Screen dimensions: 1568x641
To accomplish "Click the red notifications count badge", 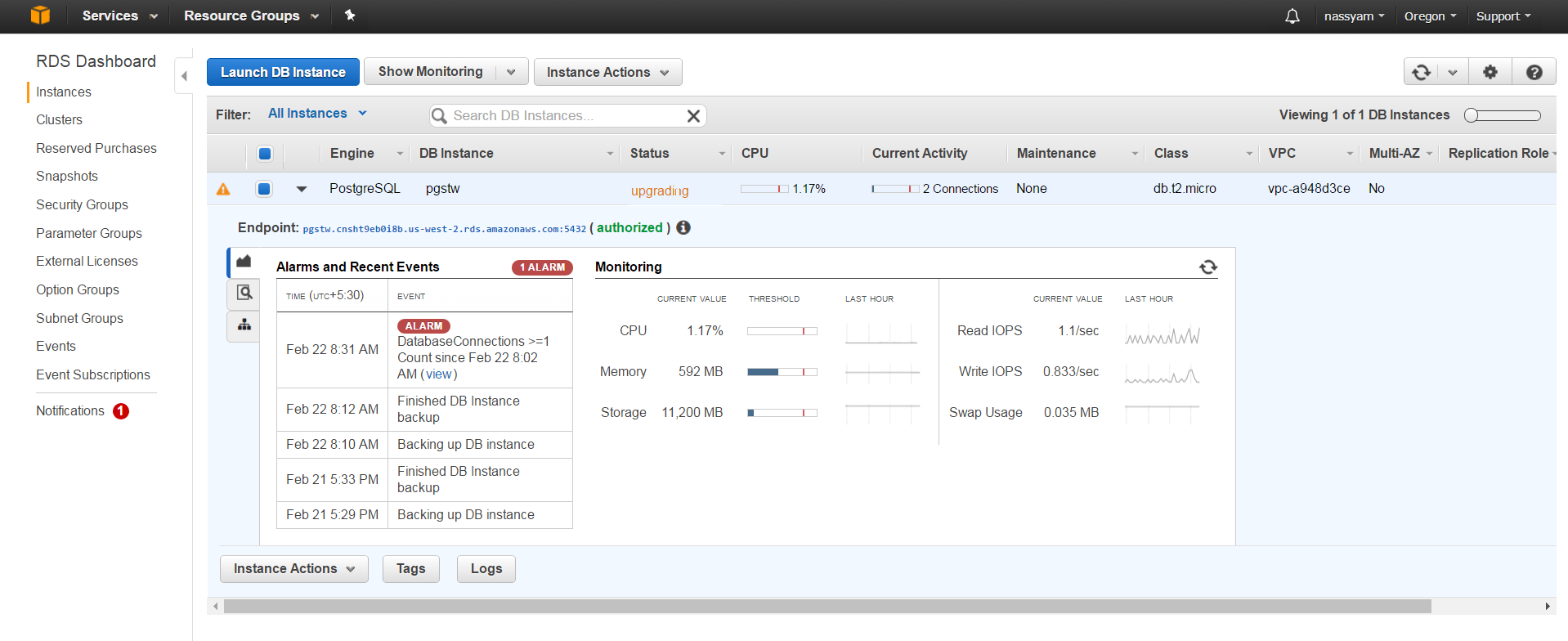I will (121, 411).
